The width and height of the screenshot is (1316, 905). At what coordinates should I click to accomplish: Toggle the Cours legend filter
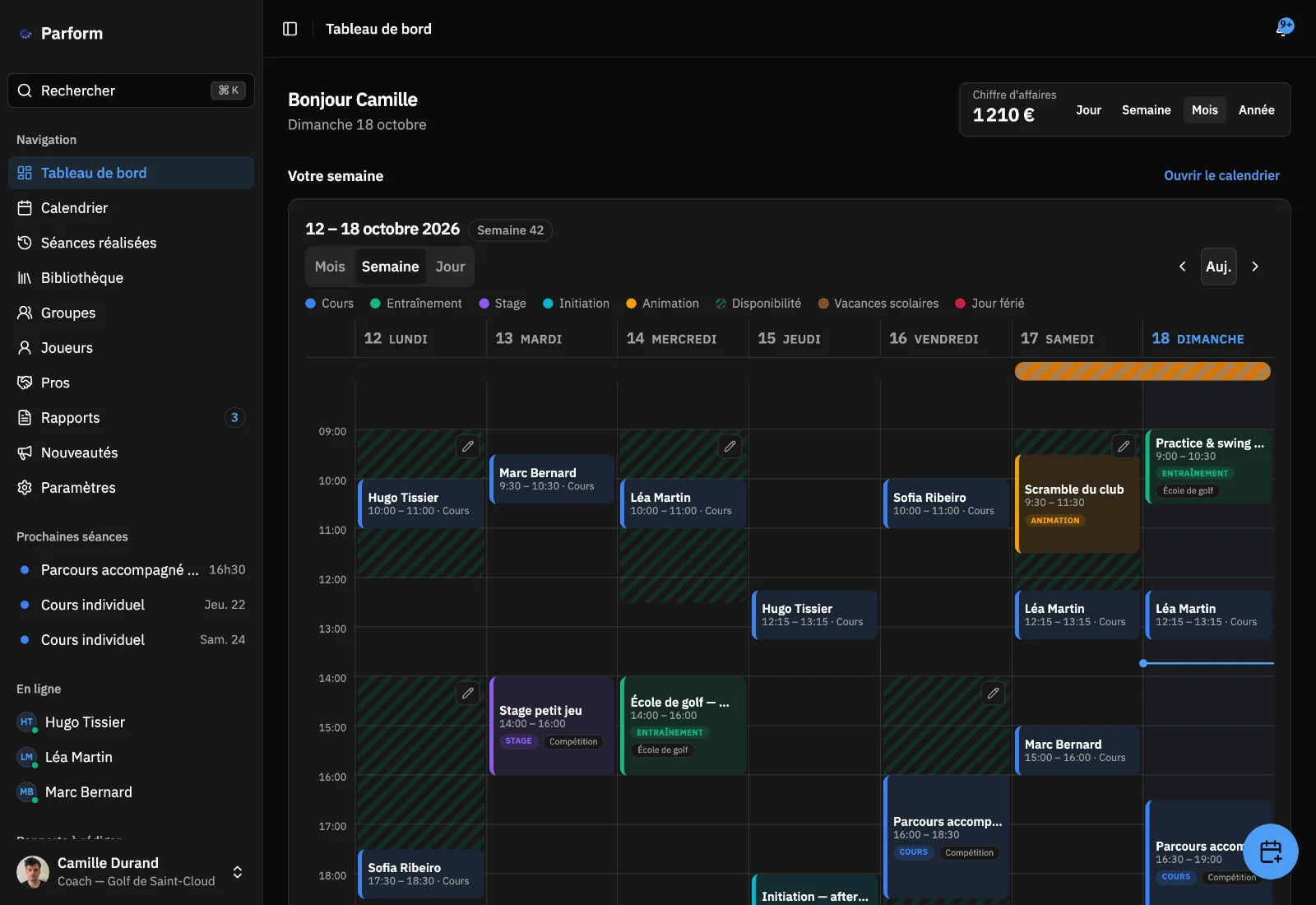pyautogui.click(x=330, y=304)
